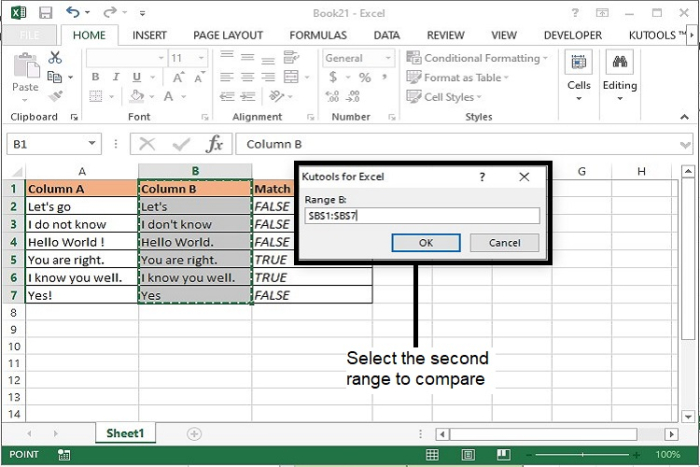Open the DATA ribbon tab
Image resolution: width=700 pixels, height=467 pixels.
point(387,35)
